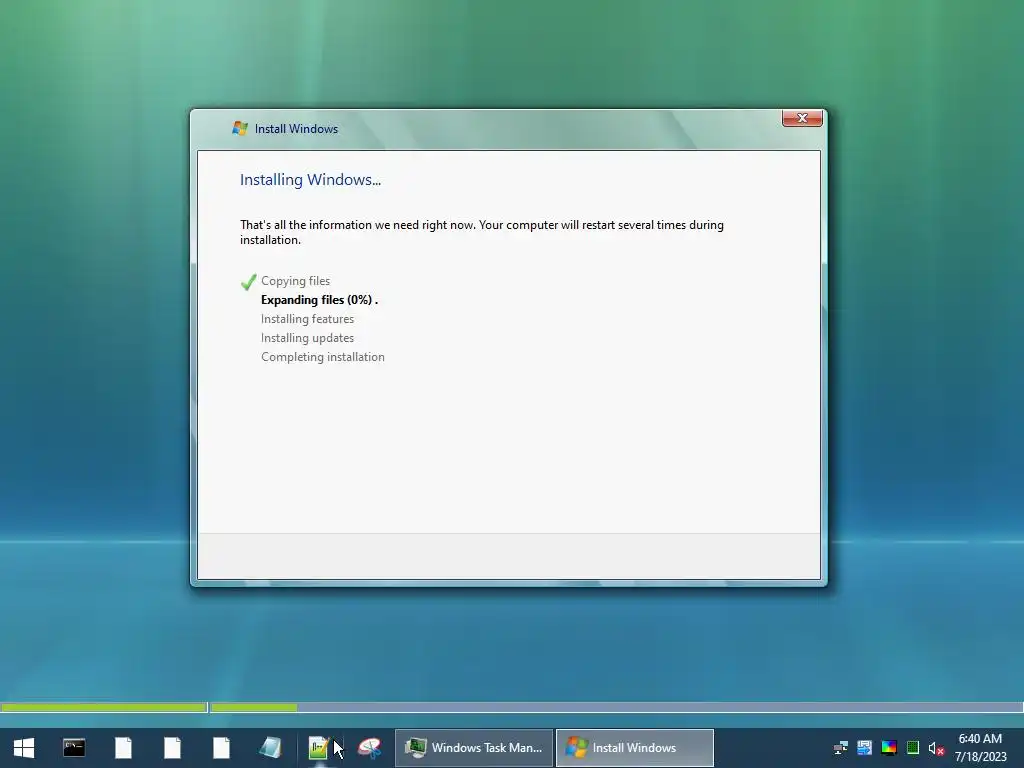
Task: Click the green chip tray icon
Action: tap(913, 748)
